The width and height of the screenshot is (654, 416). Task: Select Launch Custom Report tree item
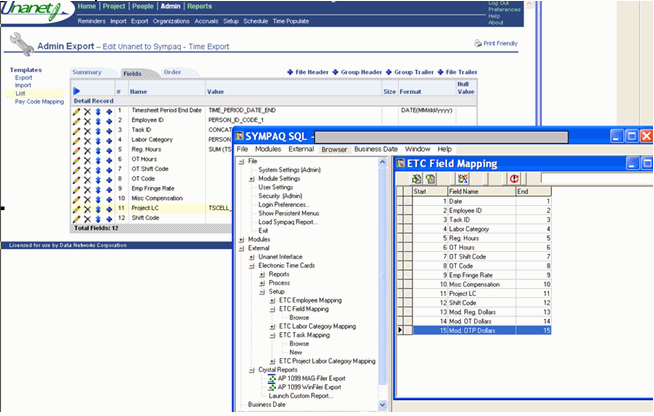pyautogui.click(x=301, y=396)
